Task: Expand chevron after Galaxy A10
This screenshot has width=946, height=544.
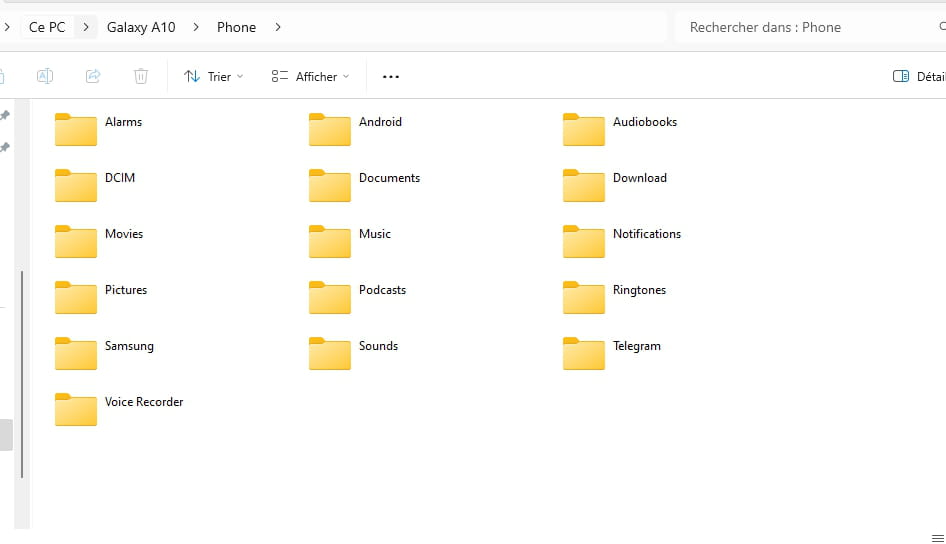Action: 196,27
